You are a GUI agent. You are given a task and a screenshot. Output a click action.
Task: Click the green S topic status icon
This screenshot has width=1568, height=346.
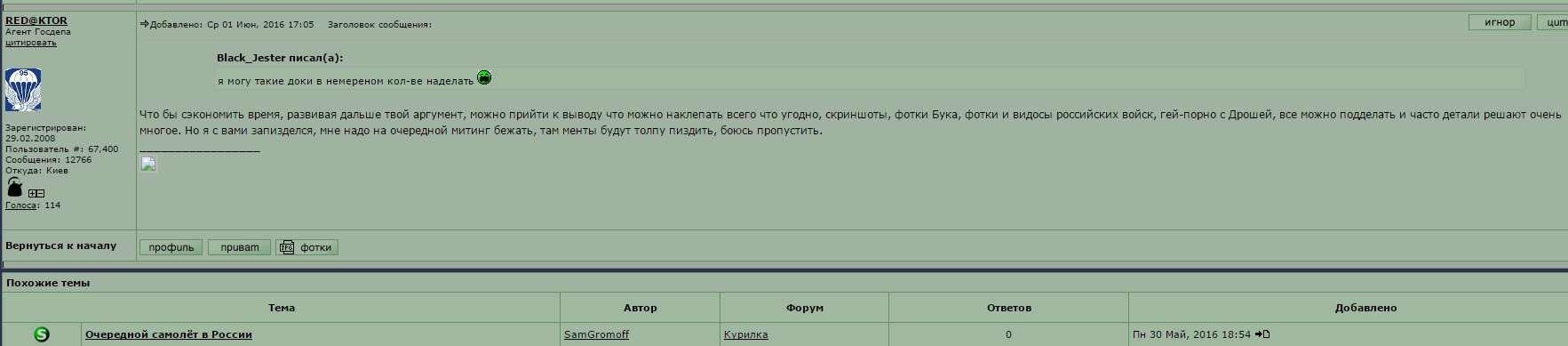click(42, 334)
